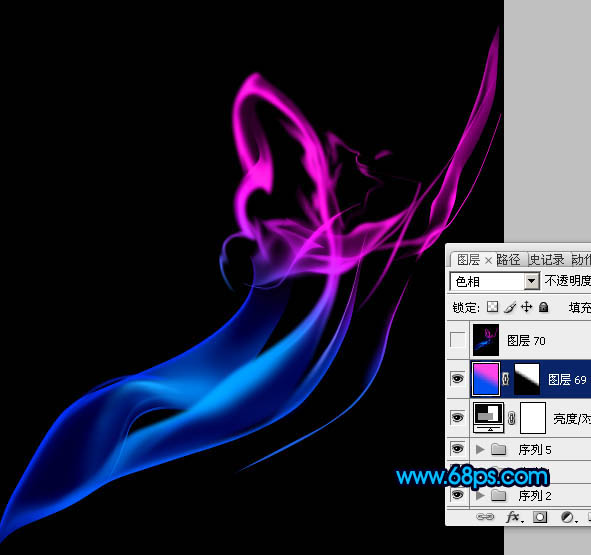Hide layer 图层 69 using eye icon

click(458, 378)
